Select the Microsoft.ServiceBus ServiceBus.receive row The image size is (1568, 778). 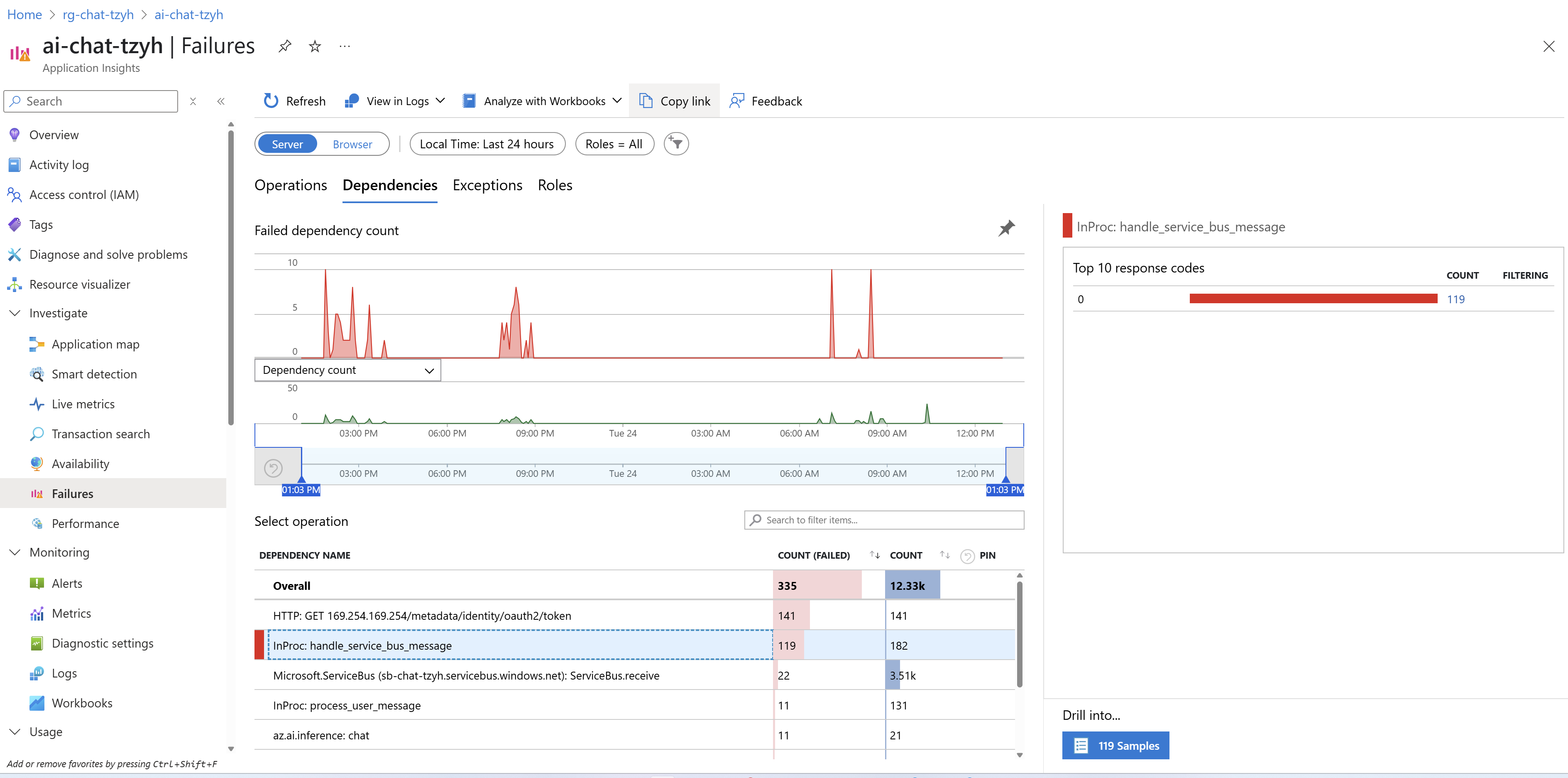pos(635,675)
